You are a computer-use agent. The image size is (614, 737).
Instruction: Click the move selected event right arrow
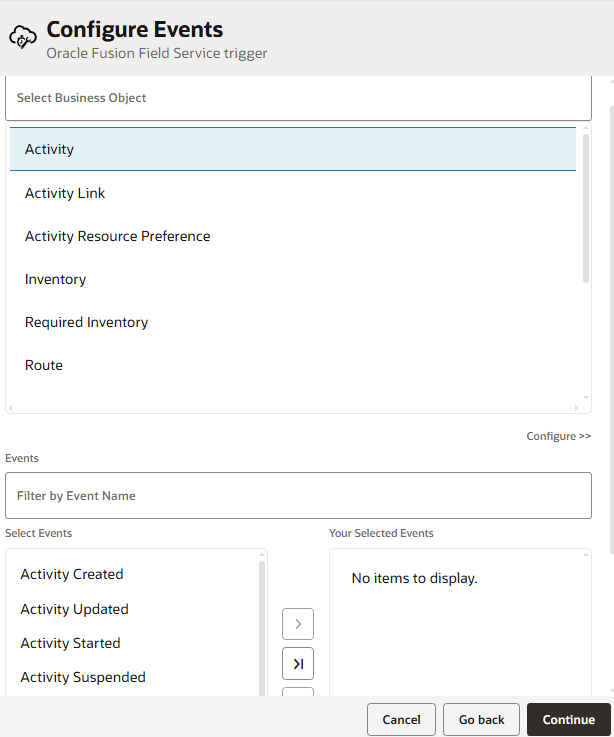298,624
